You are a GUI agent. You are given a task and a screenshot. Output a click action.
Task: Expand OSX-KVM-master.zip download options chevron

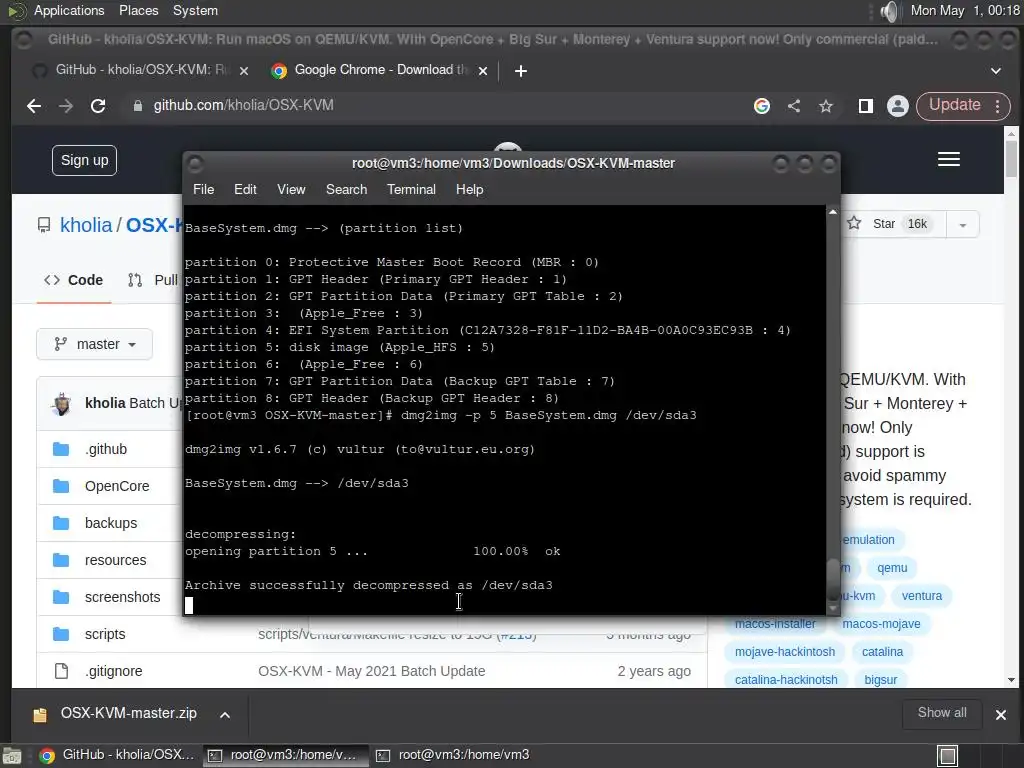point(225,714)
